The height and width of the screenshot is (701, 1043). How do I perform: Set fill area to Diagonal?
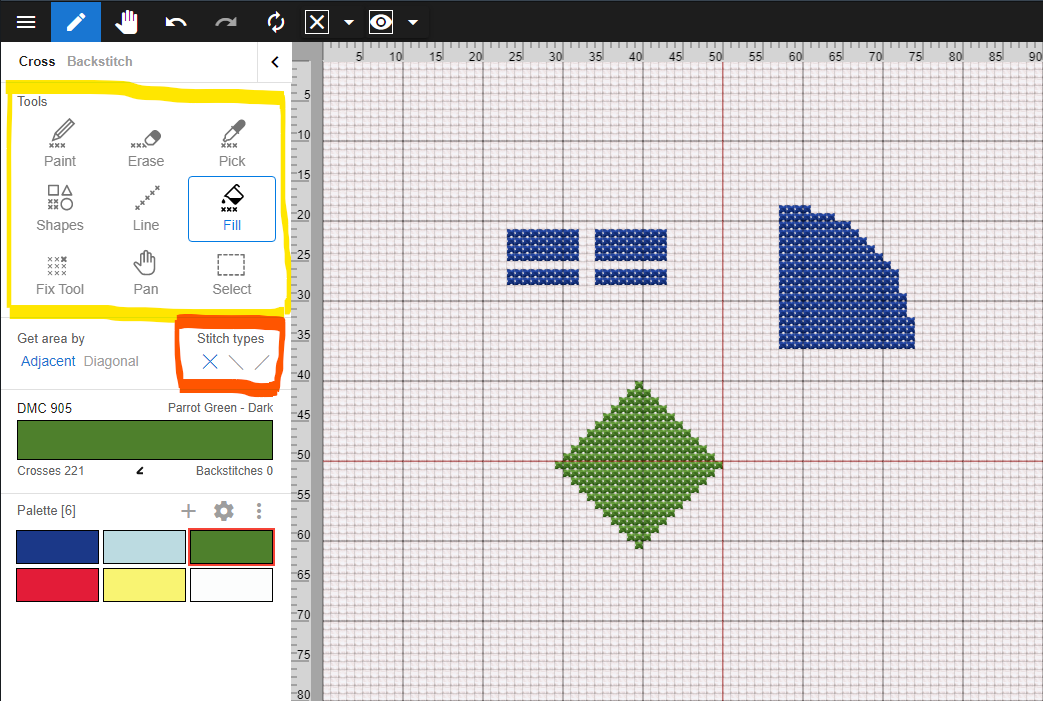111,361
